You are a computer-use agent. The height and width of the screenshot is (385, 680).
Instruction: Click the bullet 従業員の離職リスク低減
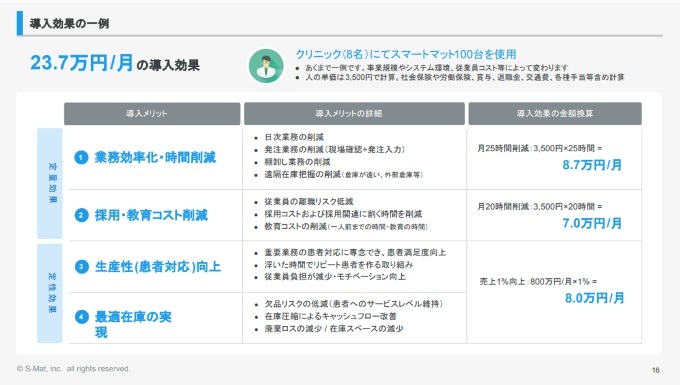pyautogui.click(x=309, y=202)
